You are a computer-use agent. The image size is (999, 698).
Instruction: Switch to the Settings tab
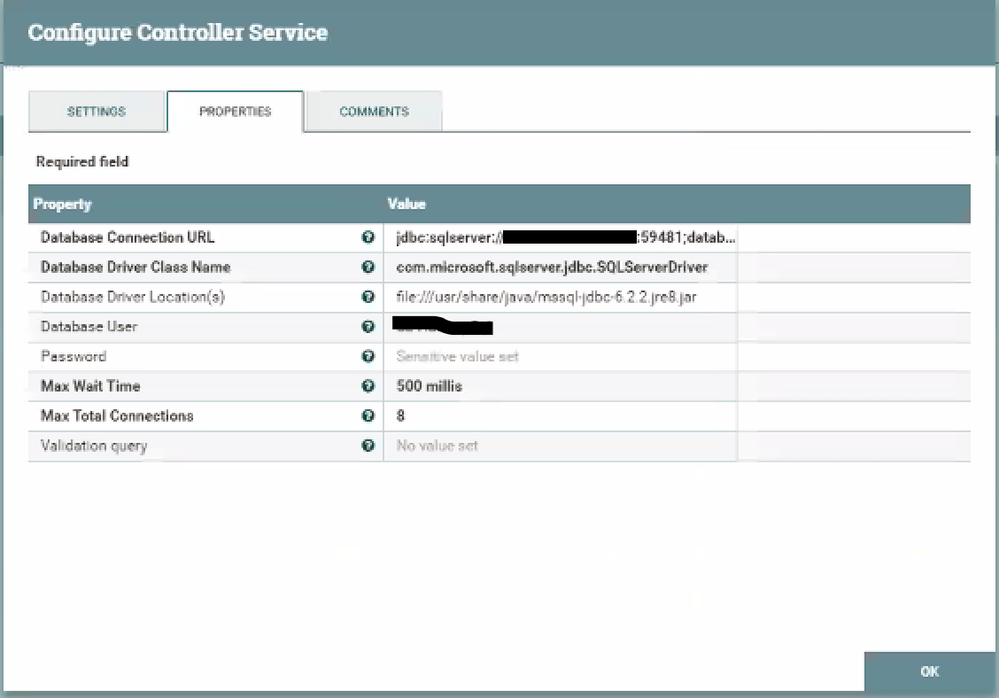pos(96,112)
